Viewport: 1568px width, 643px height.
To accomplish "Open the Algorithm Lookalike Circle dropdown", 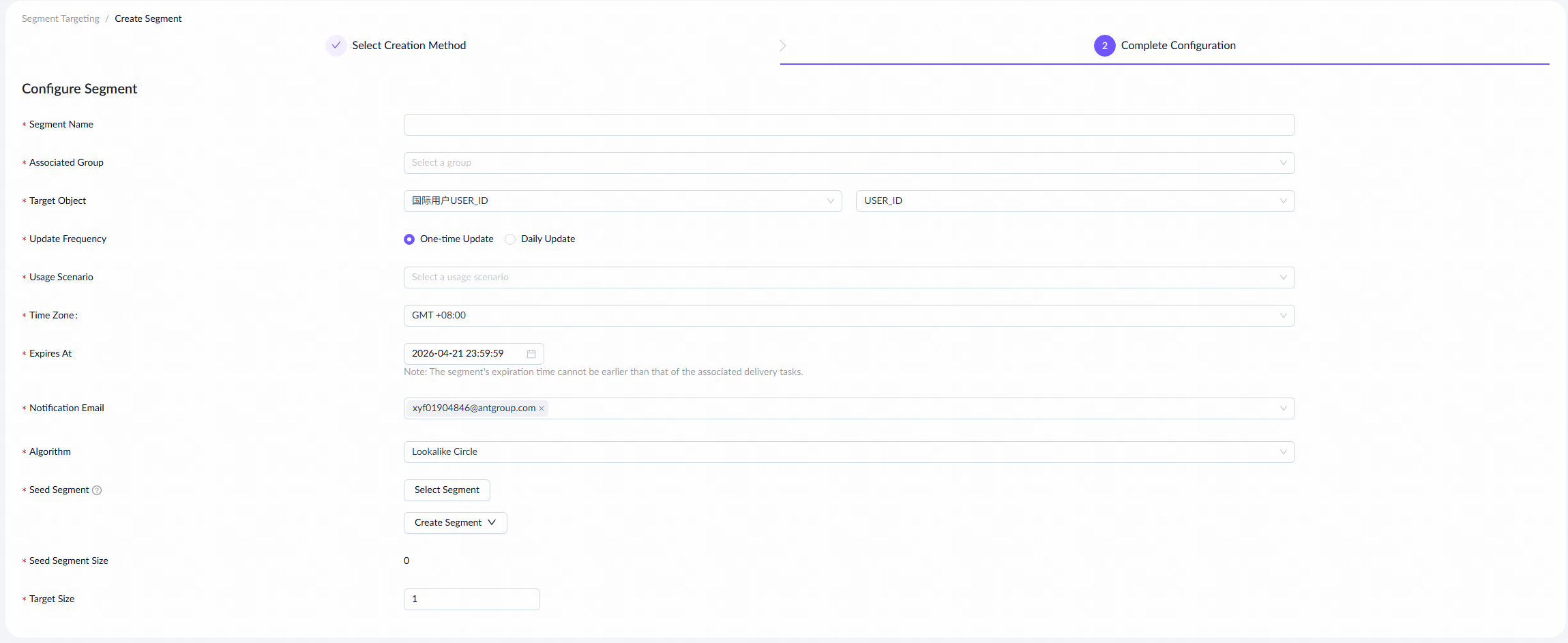I will click(848, 452).
